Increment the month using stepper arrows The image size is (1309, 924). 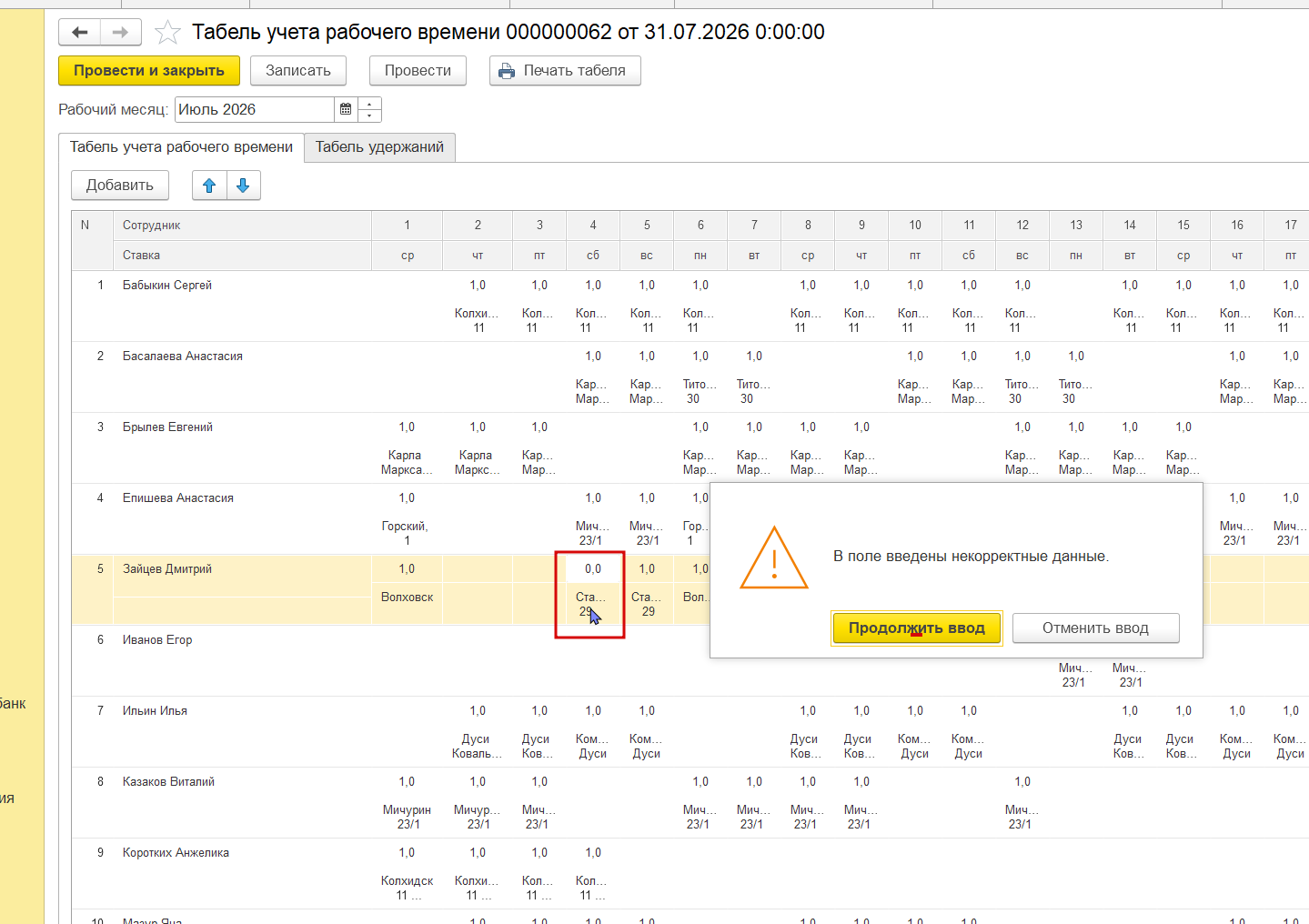click(369, 103)
